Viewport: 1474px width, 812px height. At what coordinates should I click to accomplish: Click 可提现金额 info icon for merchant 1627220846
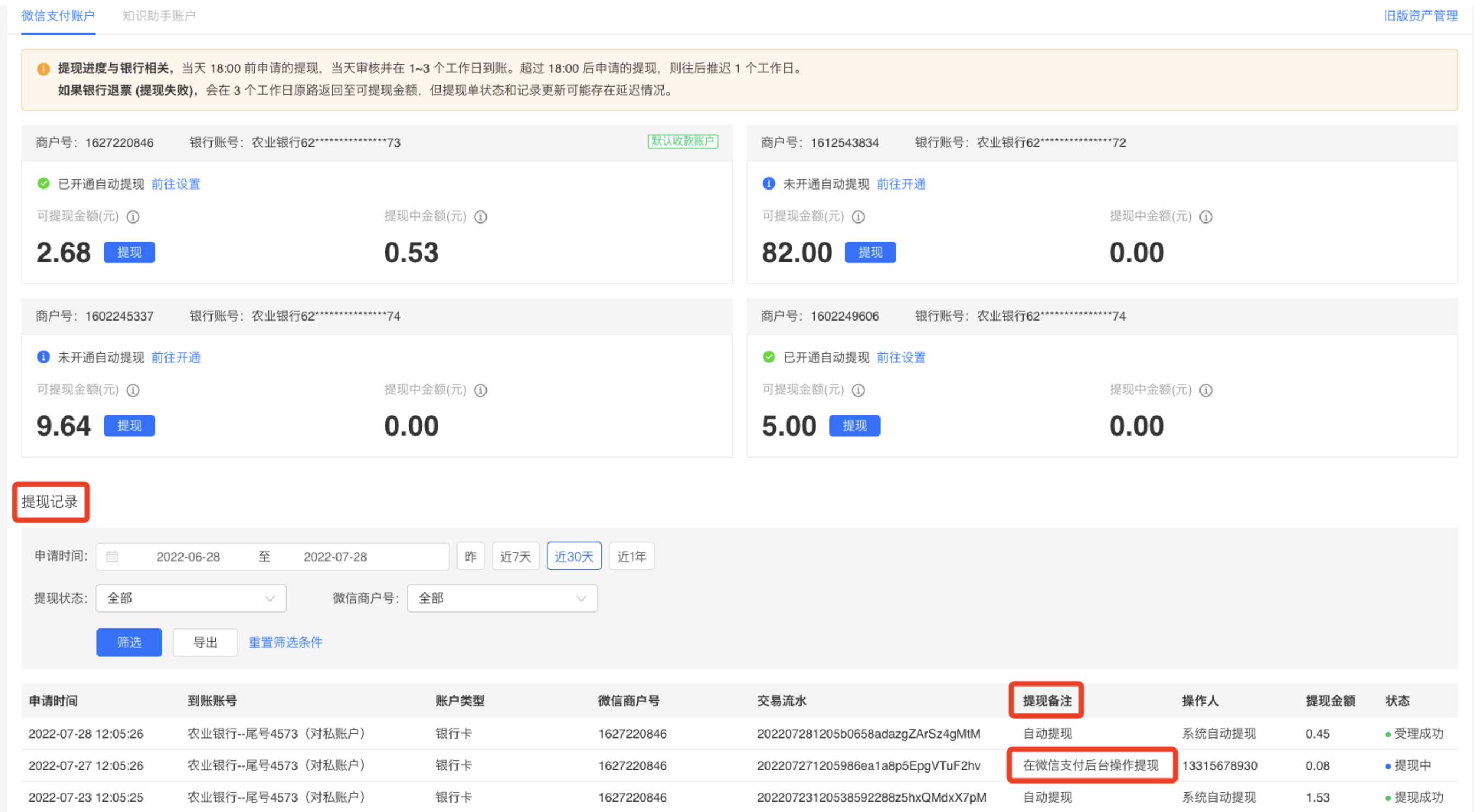click(x=133, y=217)
